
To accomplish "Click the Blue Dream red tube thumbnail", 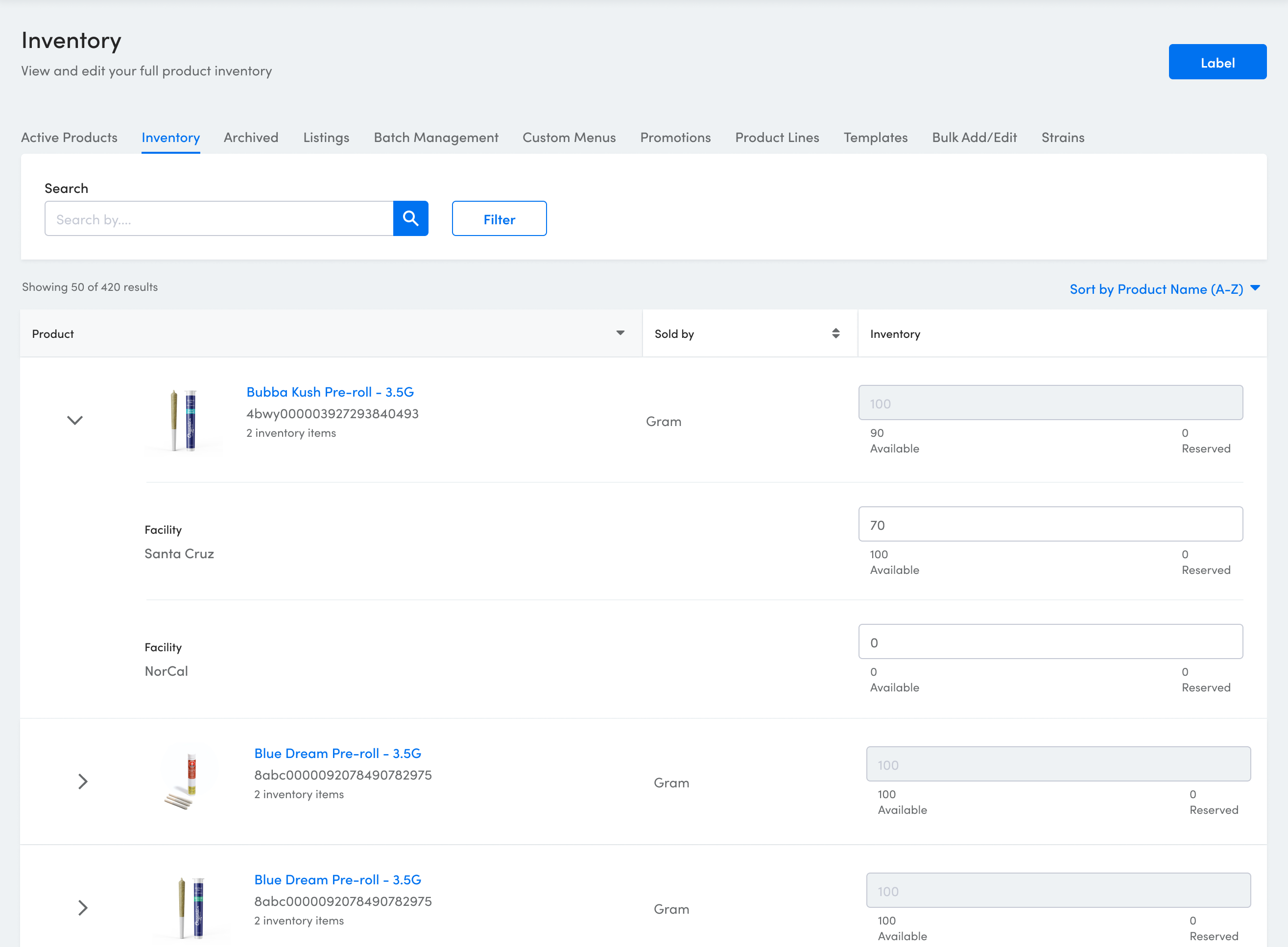I will [x=191, y=781].
